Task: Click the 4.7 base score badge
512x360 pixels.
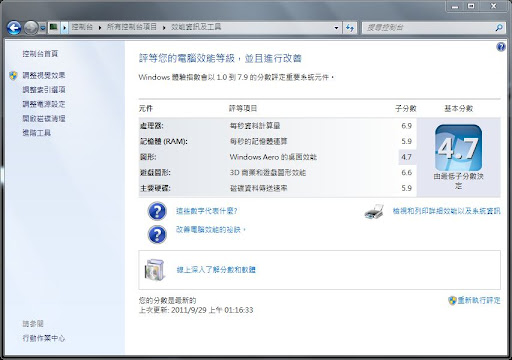Action: tap(458, 148)
